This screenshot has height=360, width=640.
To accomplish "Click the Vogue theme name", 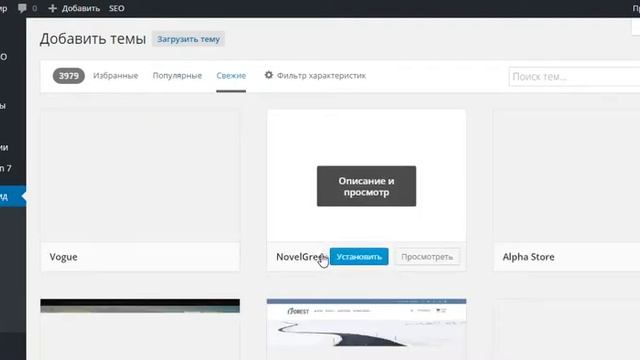I will coord(64,257).
